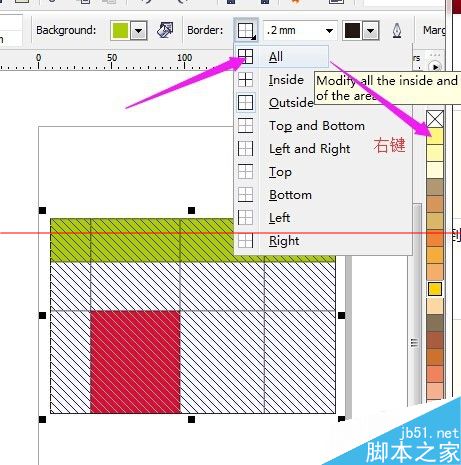Pick the dark brown-gray palette swatch
This screenshot has height=465, width=461.
pyautogui.click(x=435, y=323)
